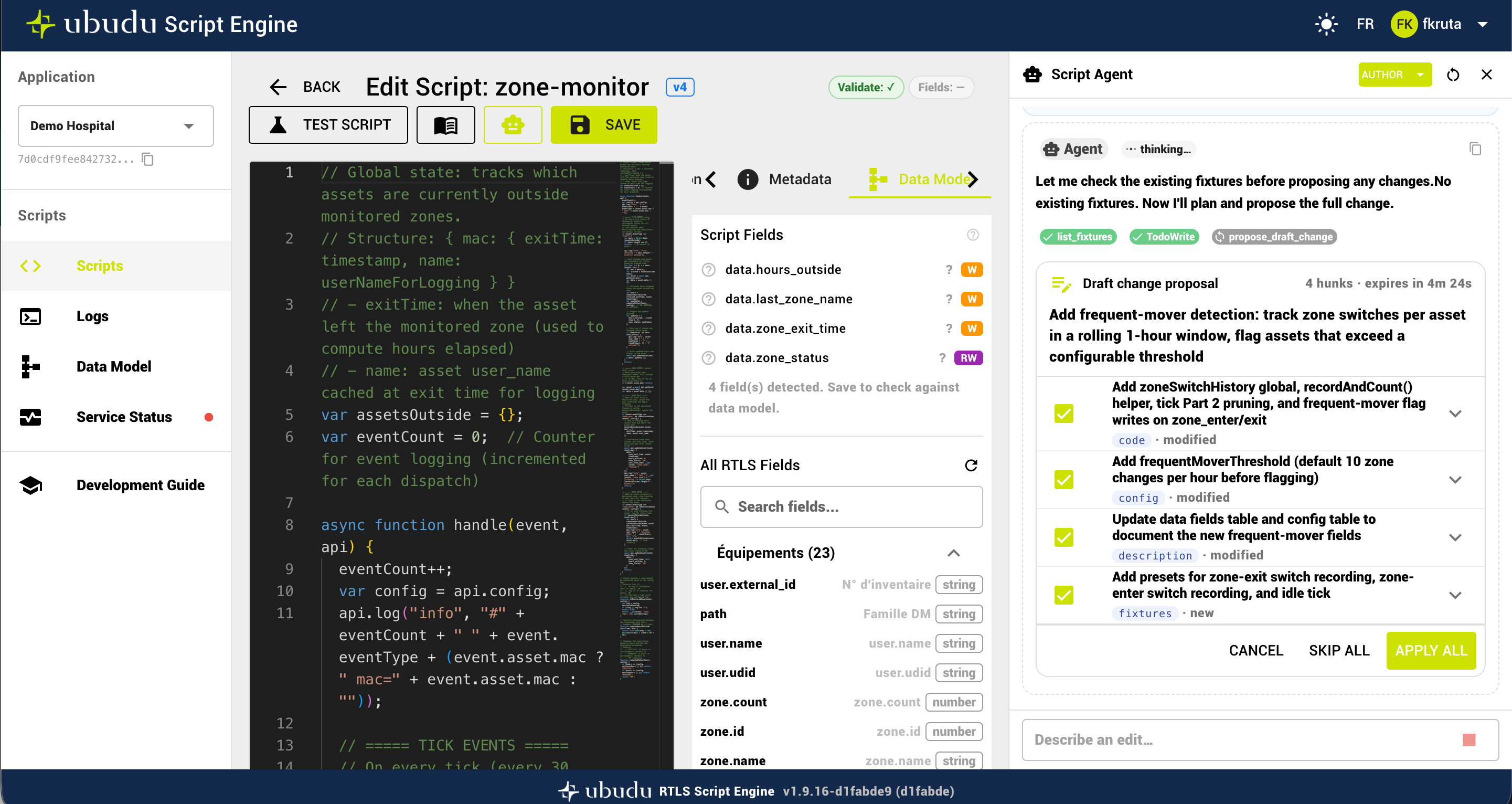Viewport: 1512px width, 804px height.
Task: Switch language to FR
Action: pos(1365,24)
